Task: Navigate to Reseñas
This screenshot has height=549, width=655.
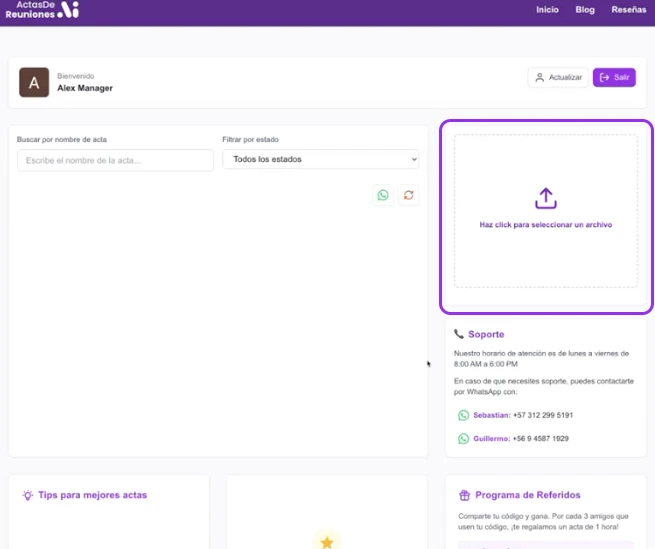Action: click(628, 10)
